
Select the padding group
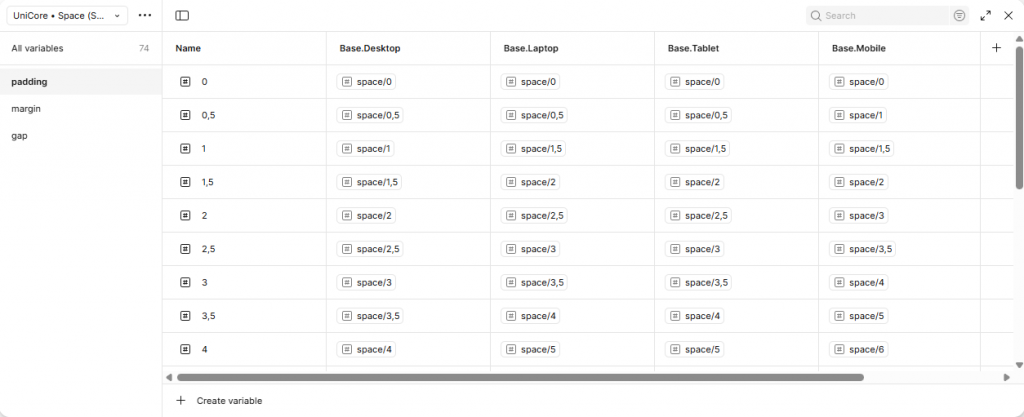coord(30,82)
